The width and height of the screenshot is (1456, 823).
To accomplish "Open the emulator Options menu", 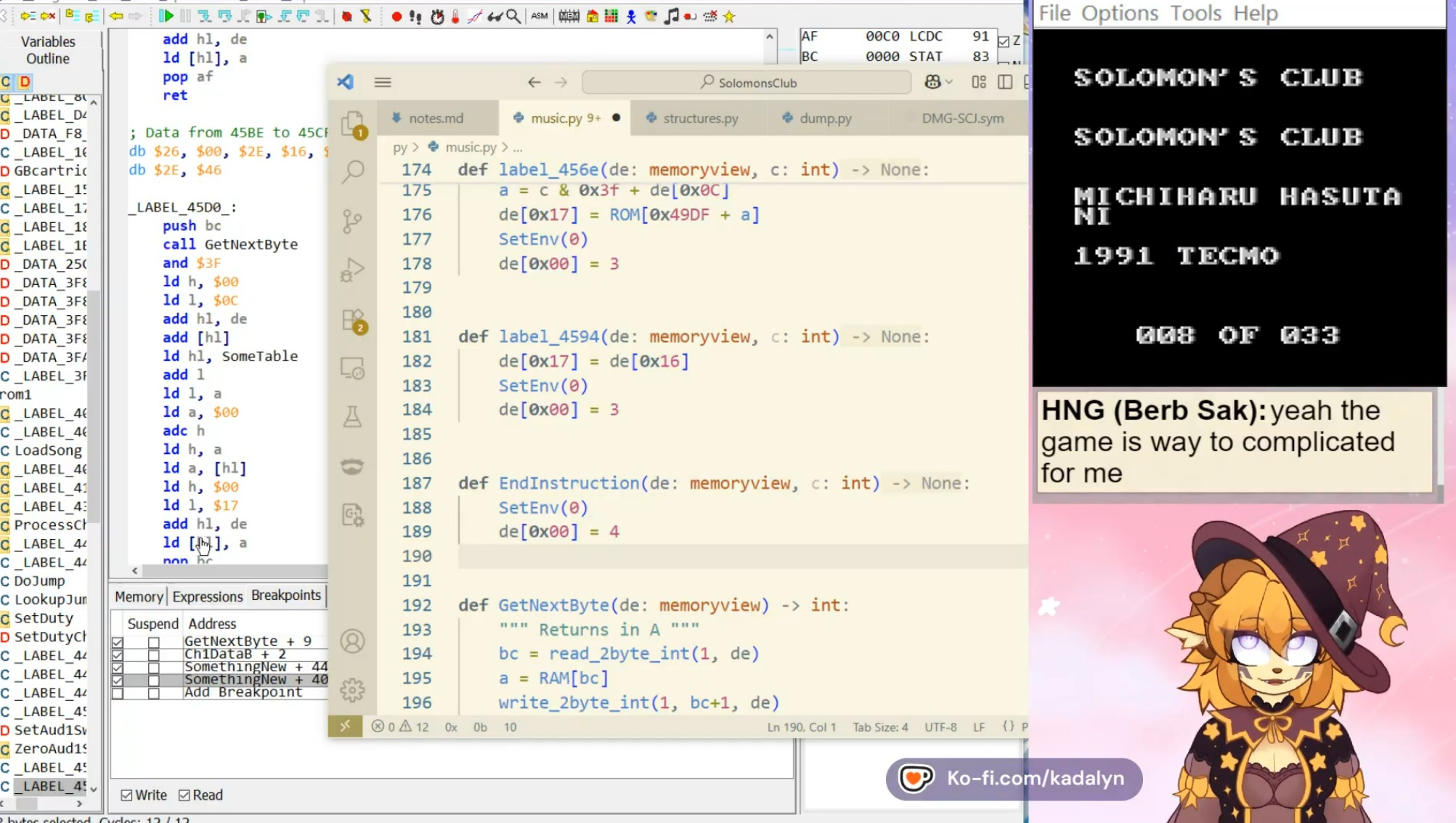I will coord(1119,13).
